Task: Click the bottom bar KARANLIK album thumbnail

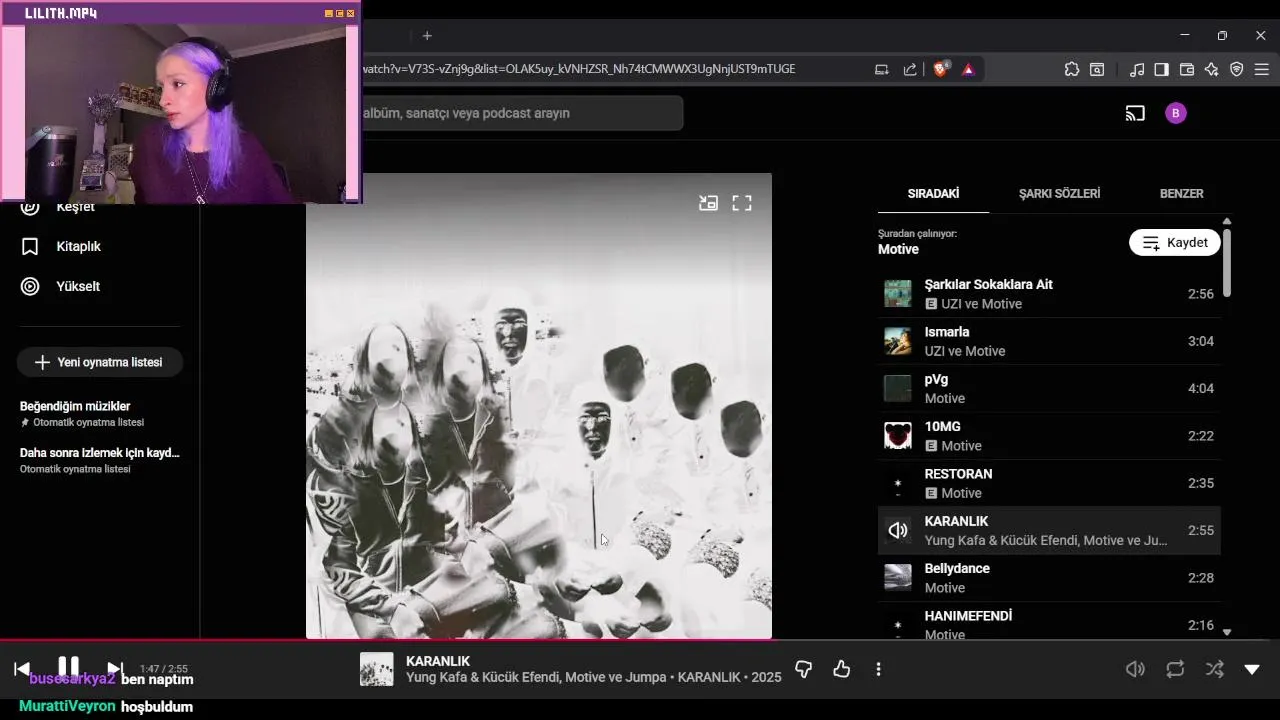Action: click(x=377, y=669)
